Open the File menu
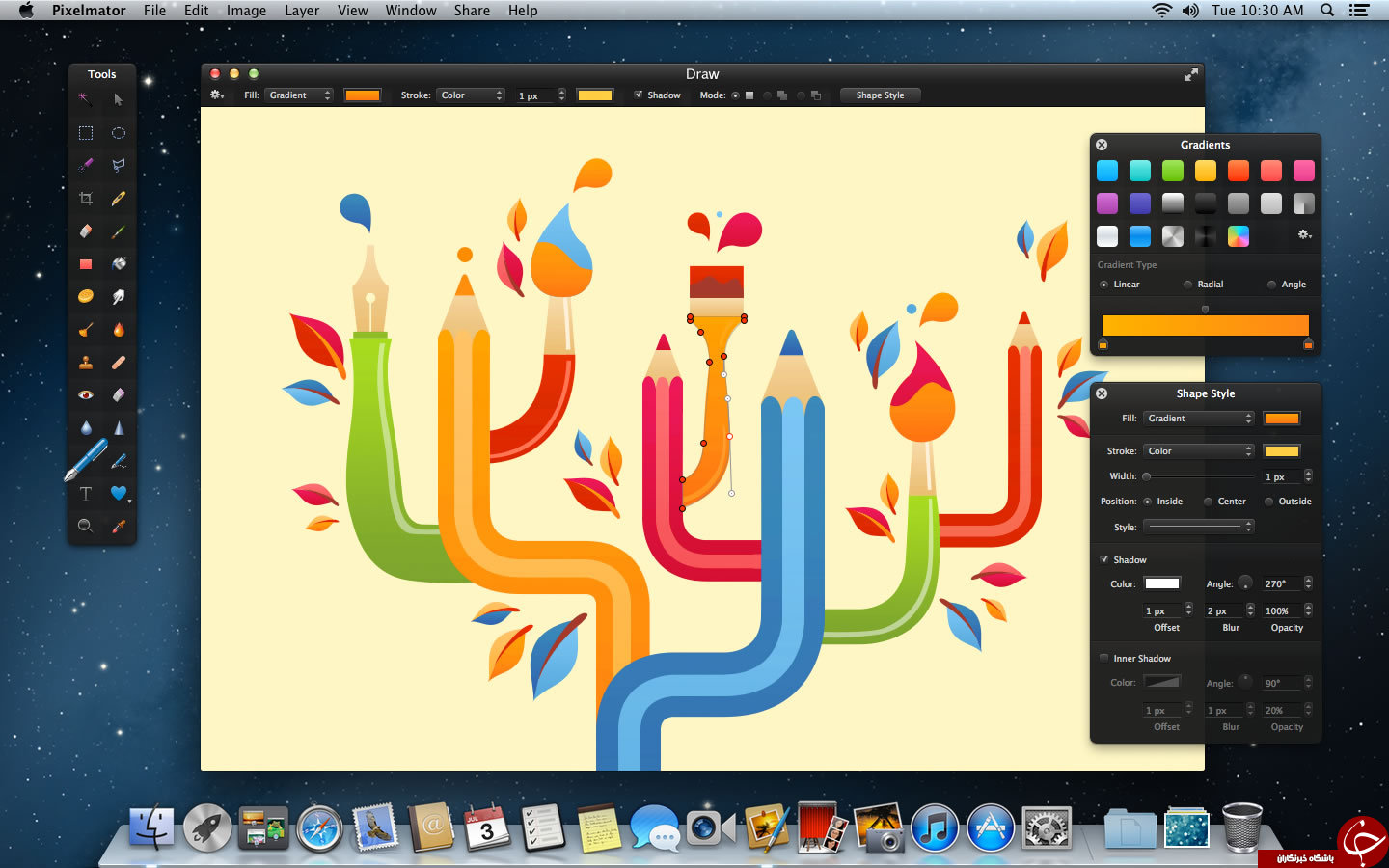This screenshot has width=1389, height=868. pyautogui.click(x=154, y=11)
